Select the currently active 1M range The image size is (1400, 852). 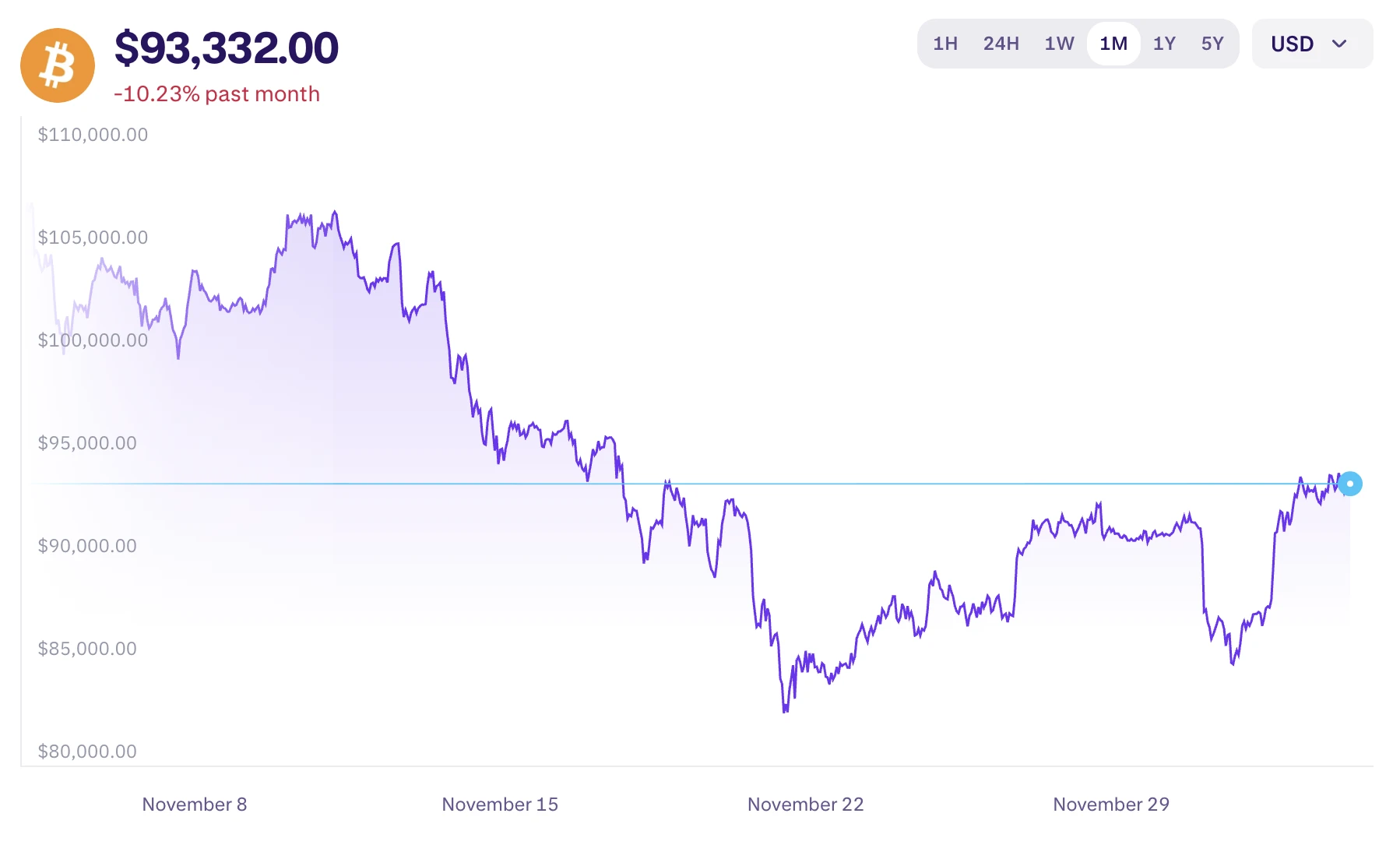(1113, 44)
